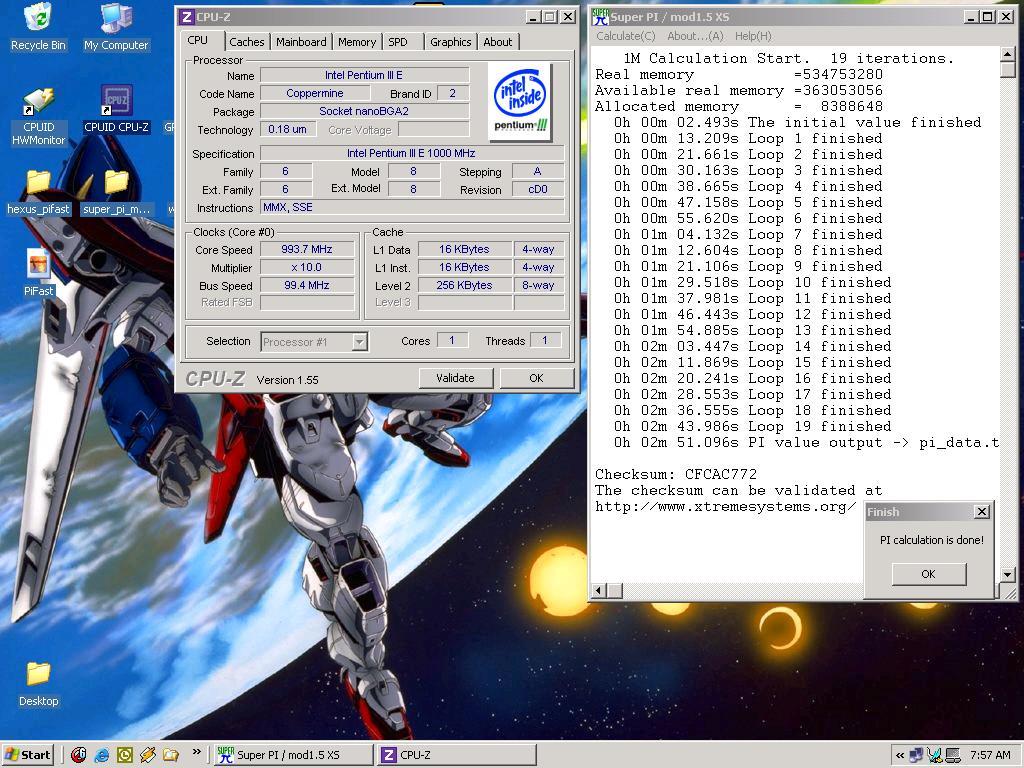Viewport: 1024px width, 768px height.
Task: Click the Validate button in CPU-Z
Action: point(455,378)
